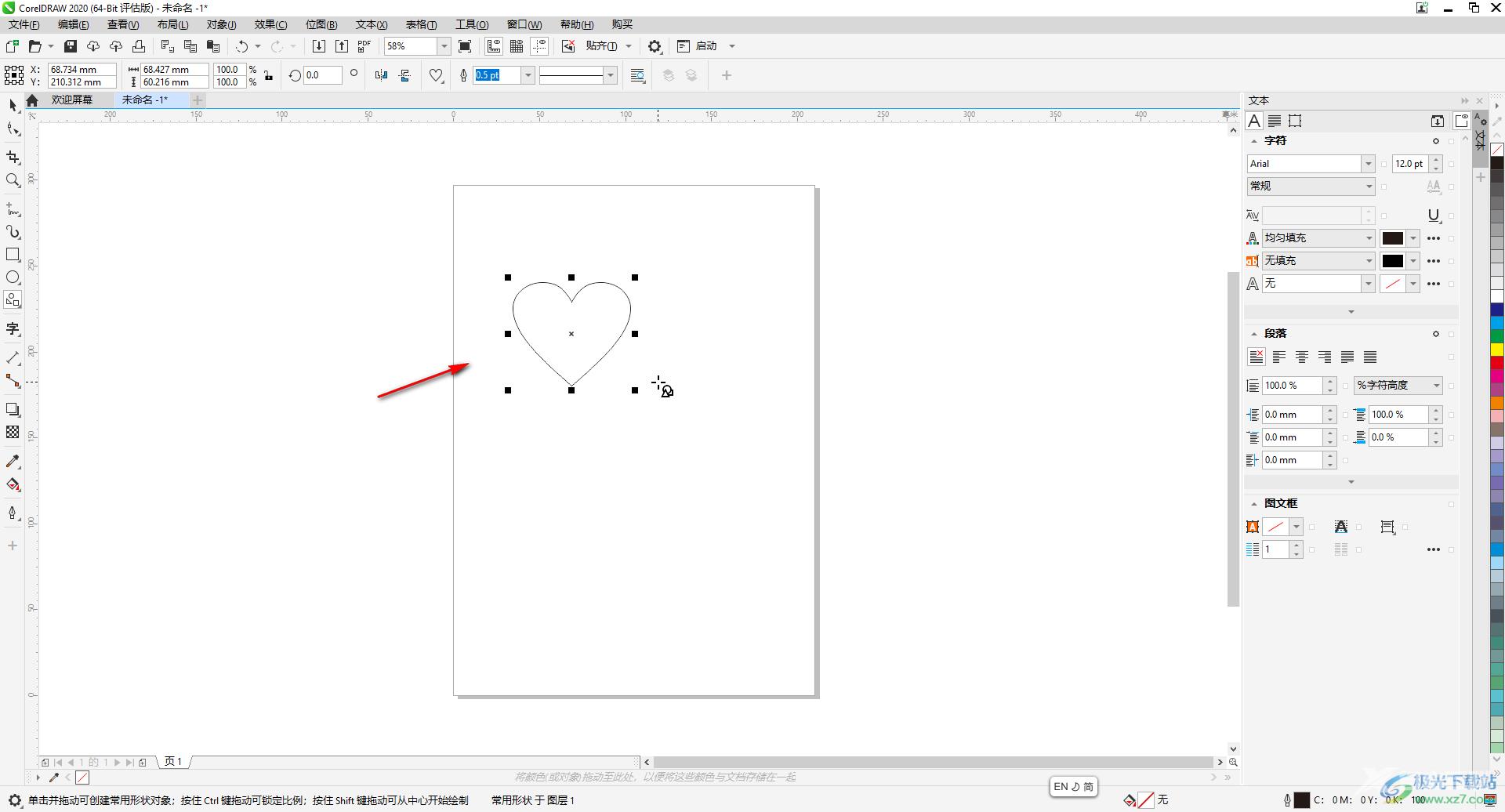This screenshot has width=1505, height=812.
Task: Pick the Common Shapes tool
Action: 13,300
